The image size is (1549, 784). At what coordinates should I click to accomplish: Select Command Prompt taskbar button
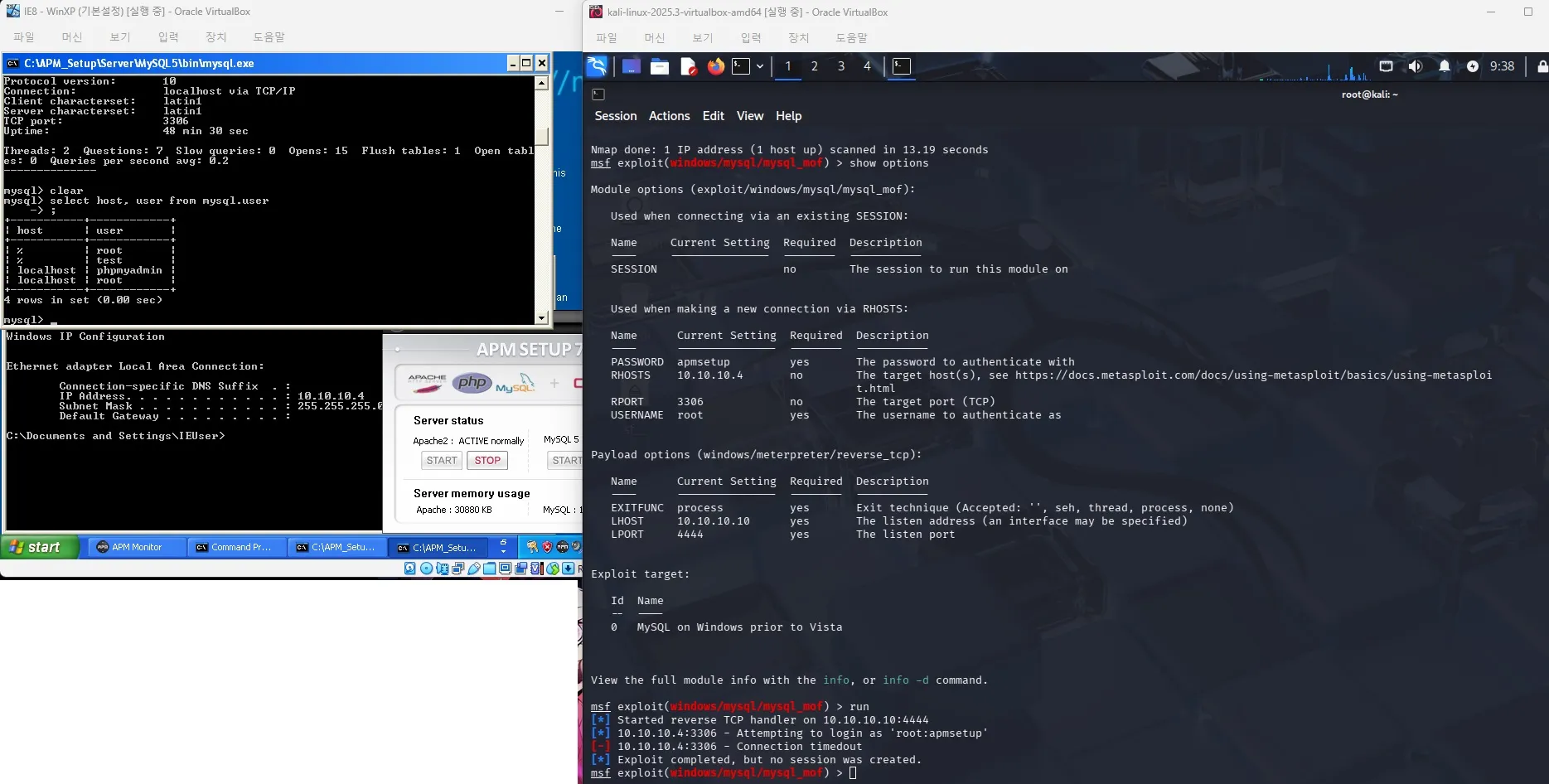coord(237,547)
